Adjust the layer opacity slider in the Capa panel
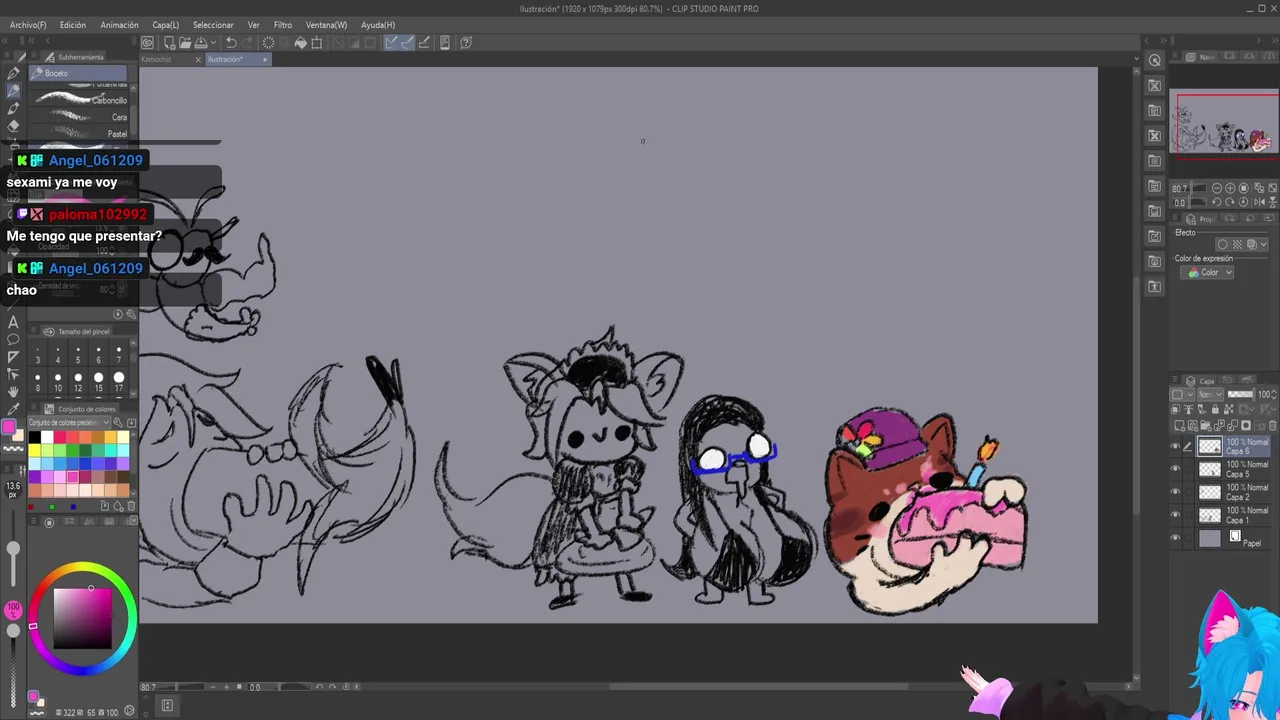Screen dimensions: 1280x720 pyautogui.click(x=1240, y=394)
